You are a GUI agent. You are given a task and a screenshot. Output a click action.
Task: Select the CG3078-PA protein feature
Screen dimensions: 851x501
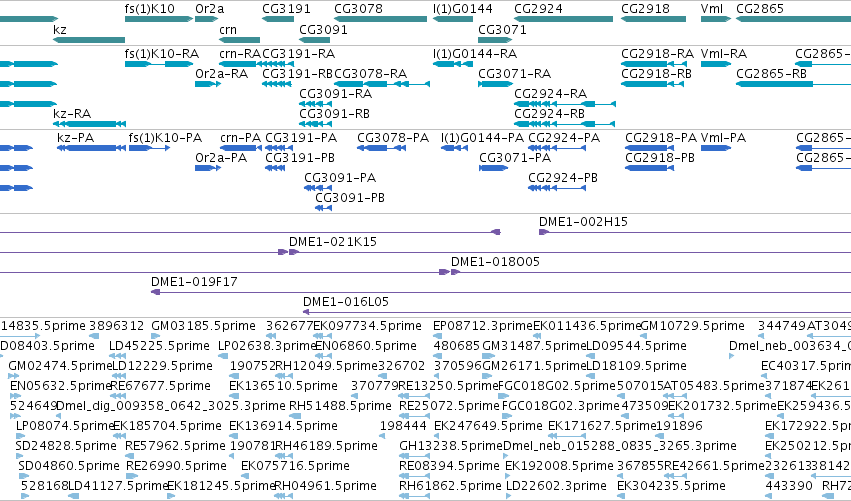click(381, 148)
